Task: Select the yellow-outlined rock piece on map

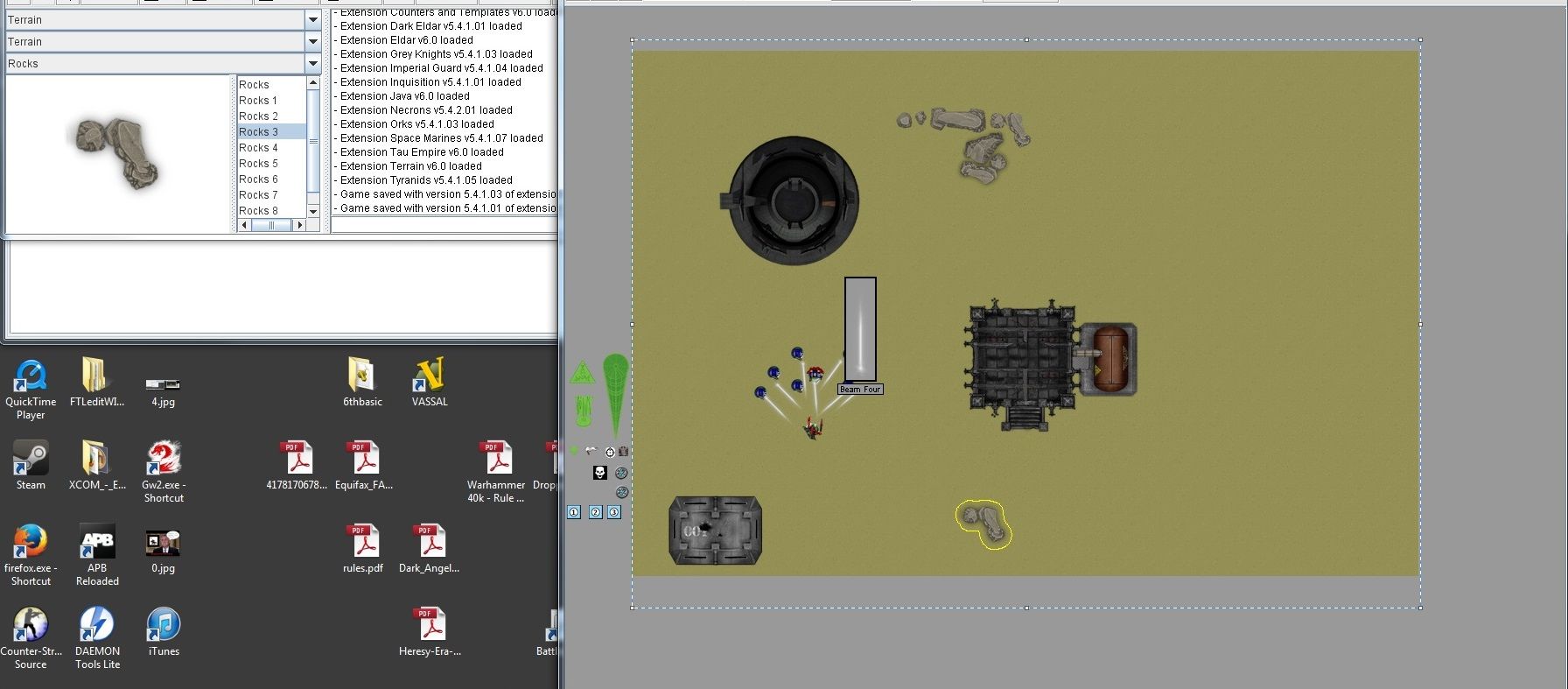Action: [983, 524]
